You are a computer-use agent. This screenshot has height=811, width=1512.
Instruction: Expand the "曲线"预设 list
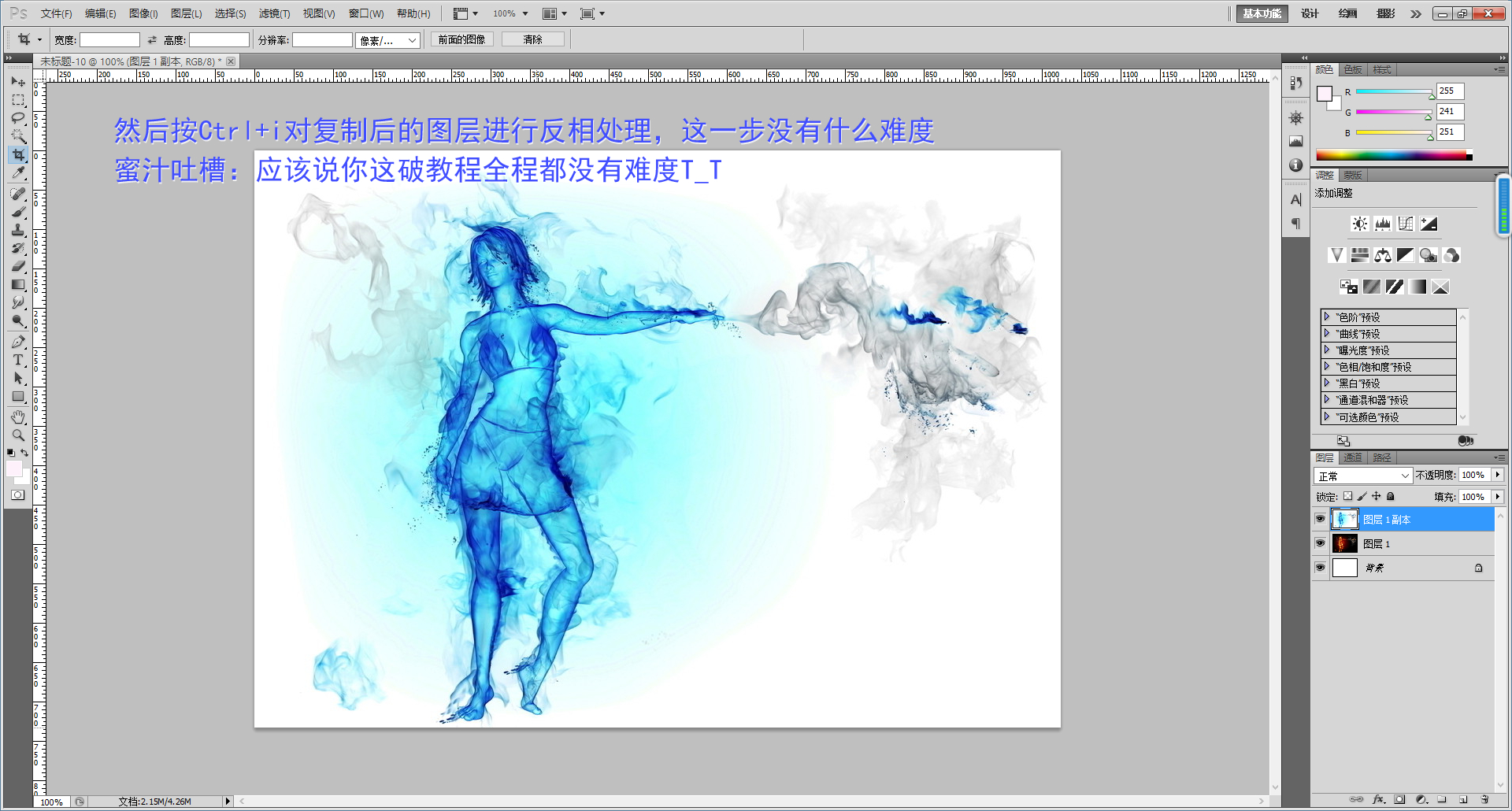point(1327,333)
